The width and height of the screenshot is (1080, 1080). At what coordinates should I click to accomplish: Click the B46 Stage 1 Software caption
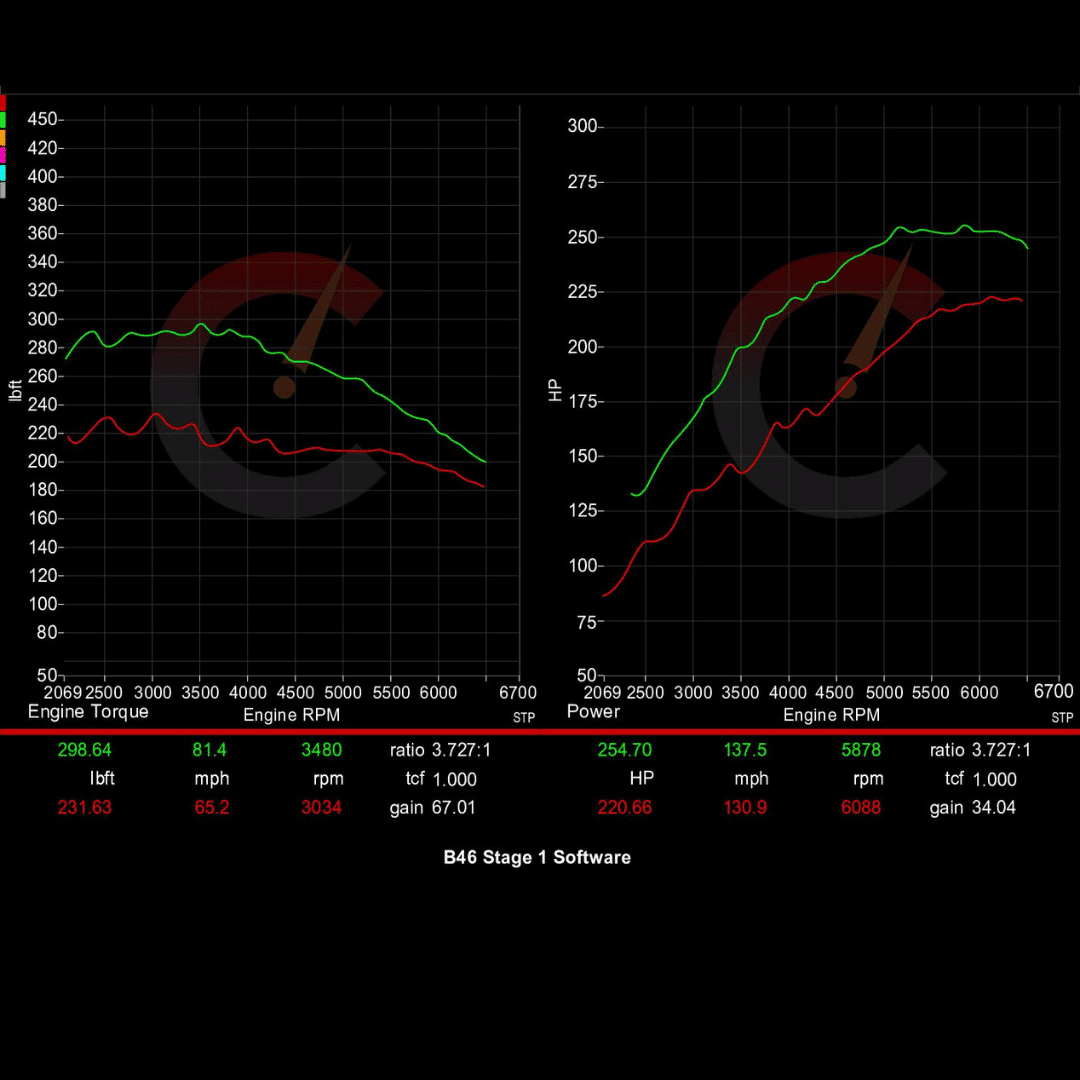point(537,857)
